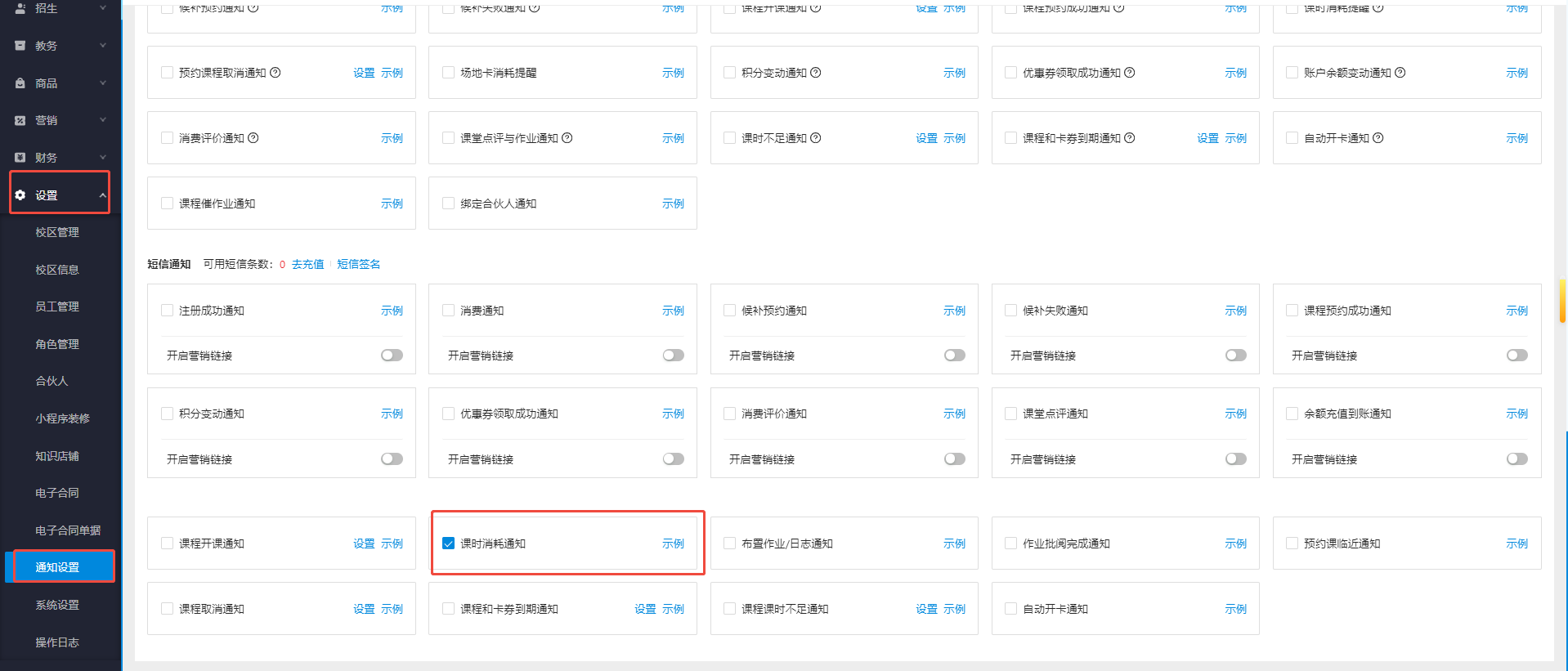Open 电子合同 in sidebar

(x=57, y=493)
